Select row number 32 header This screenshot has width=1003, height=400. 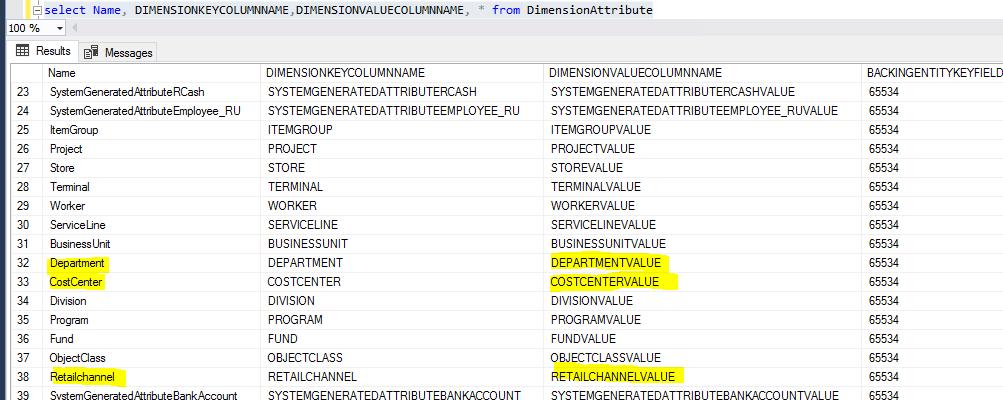click(x=26, y=263)
